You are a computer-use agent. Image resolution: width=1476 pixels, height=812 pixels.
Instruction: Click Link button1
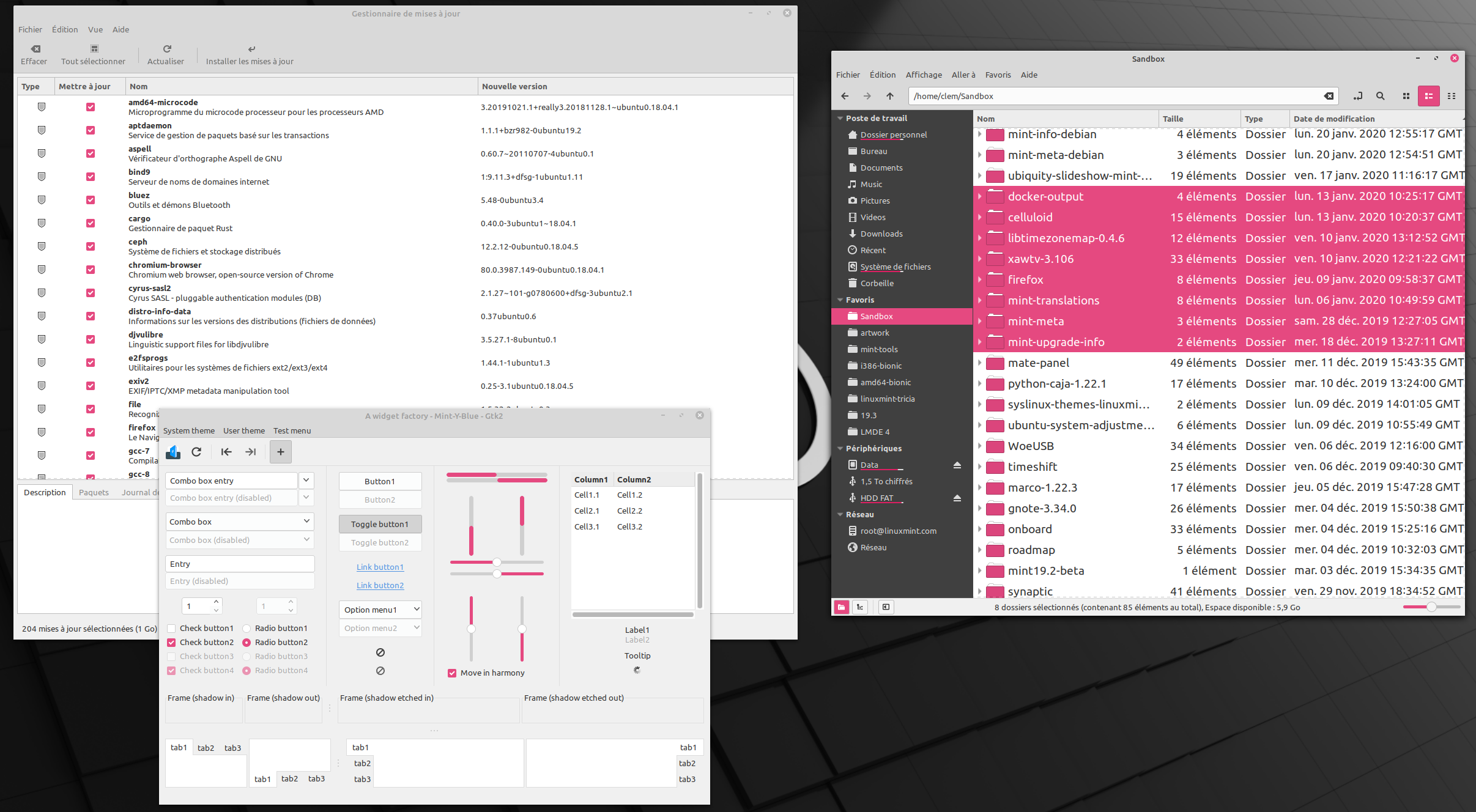point(380,567)
